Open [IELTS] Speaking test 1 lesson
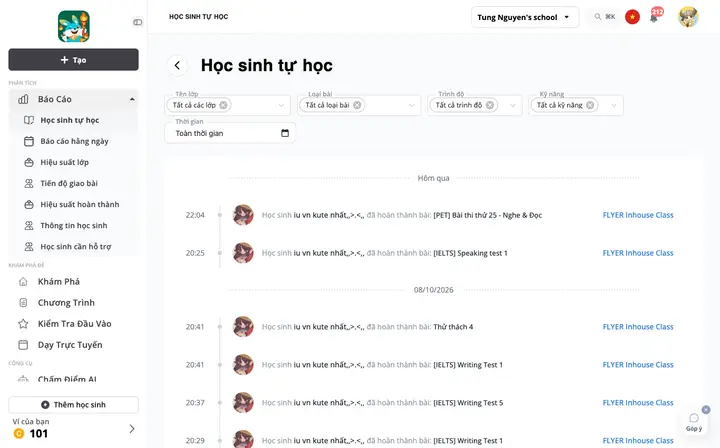 tap(470, 253)
